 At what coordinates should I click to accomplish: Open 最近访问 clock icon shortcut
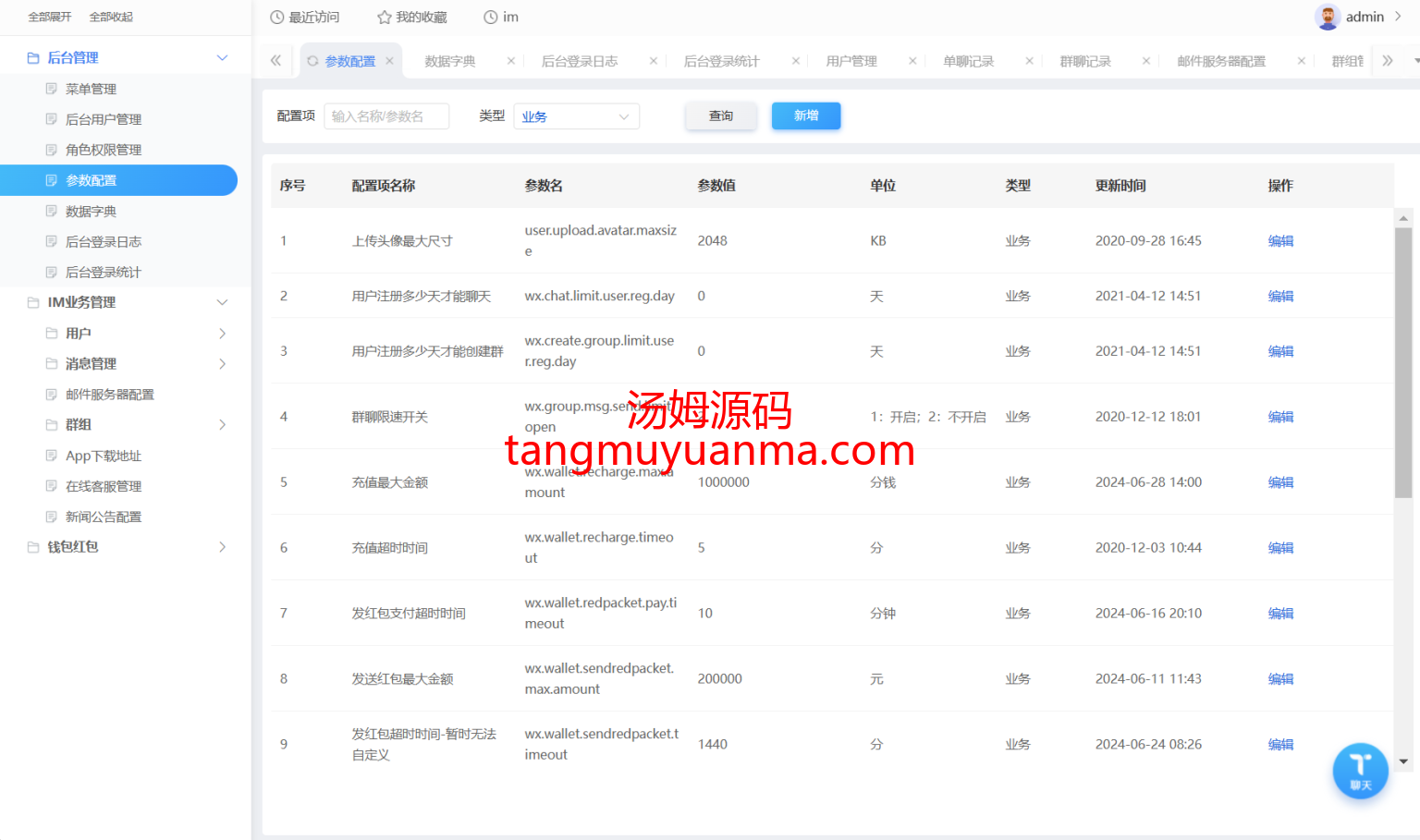304,17
